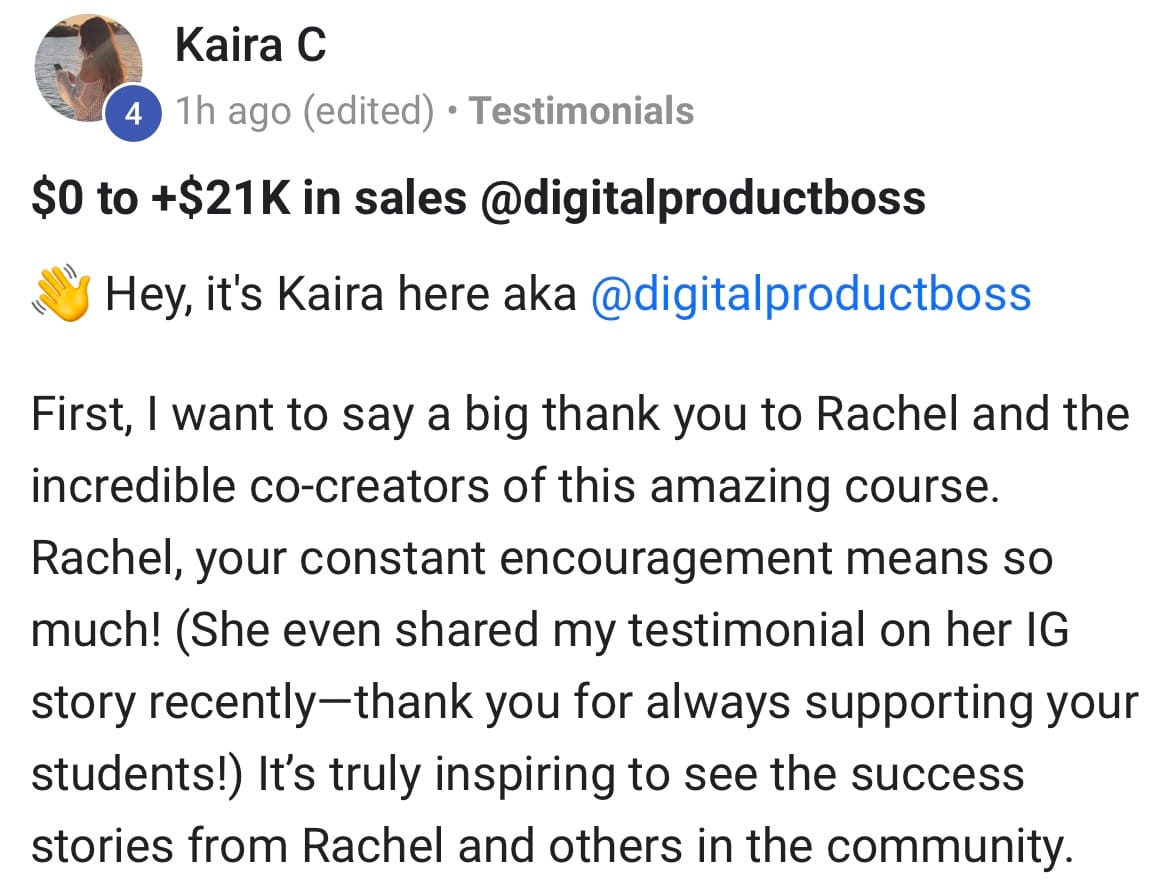Open the Testimonials category label
Screen dimensions: 1170x888
pos(581,111)
